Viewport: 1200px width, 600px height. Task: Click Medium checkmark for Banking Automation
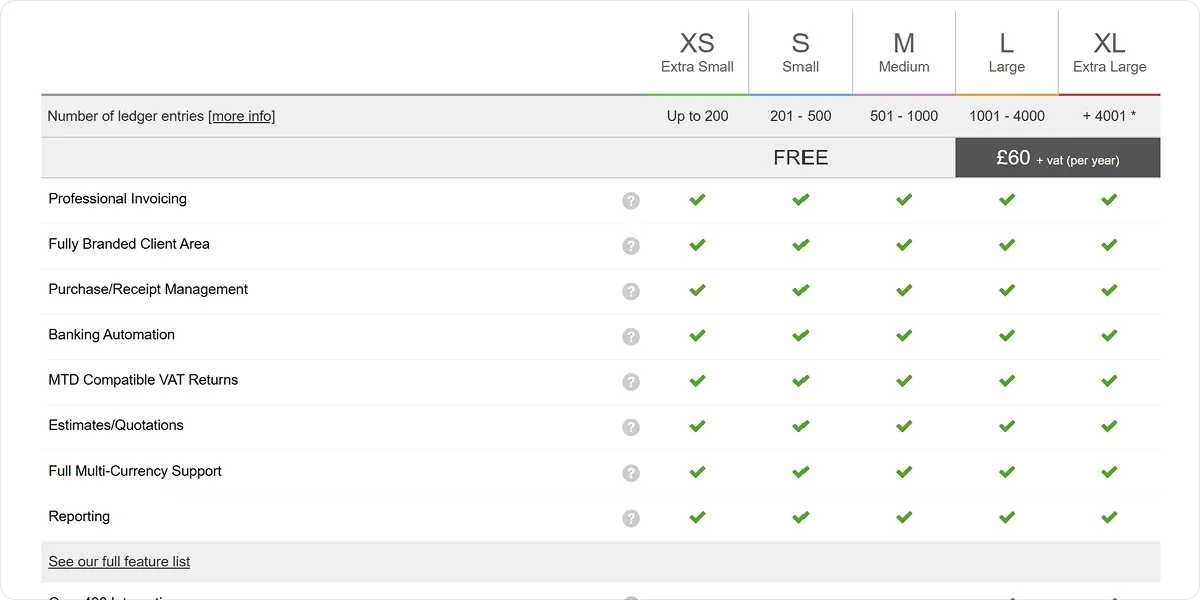tap(904, 336)
